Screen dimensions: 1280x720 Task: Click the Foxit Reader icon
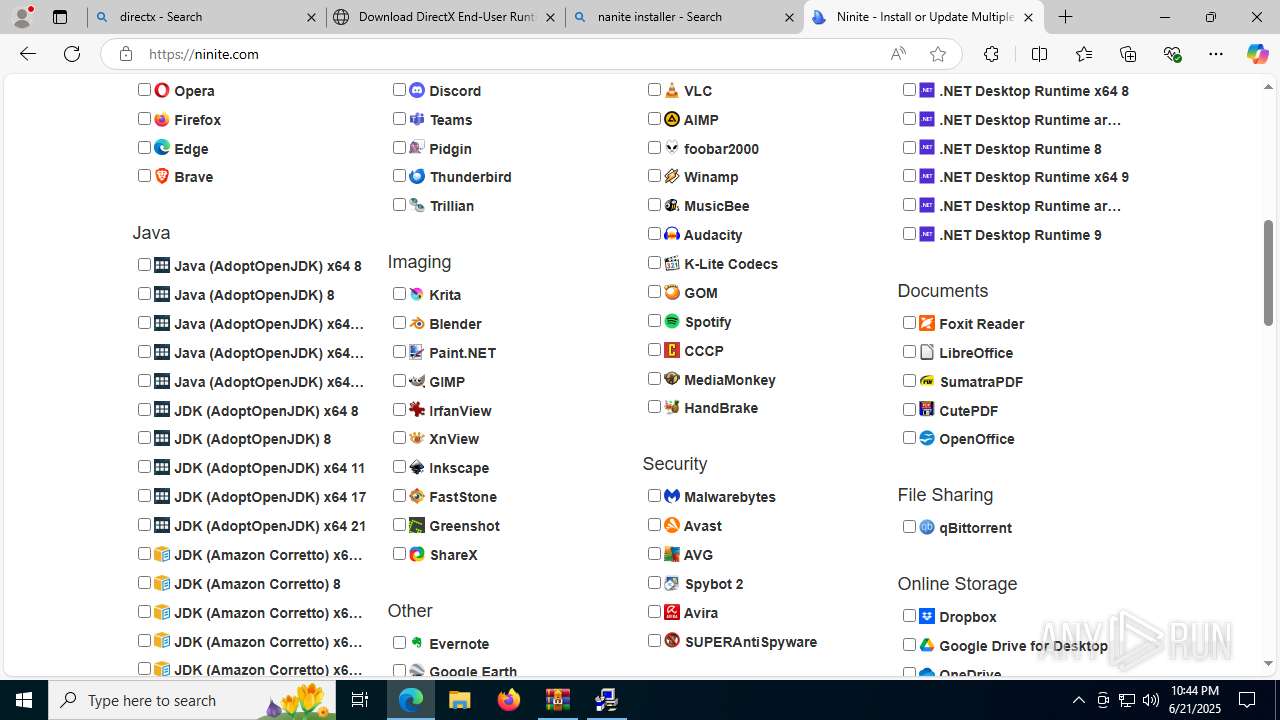point(927,323)
